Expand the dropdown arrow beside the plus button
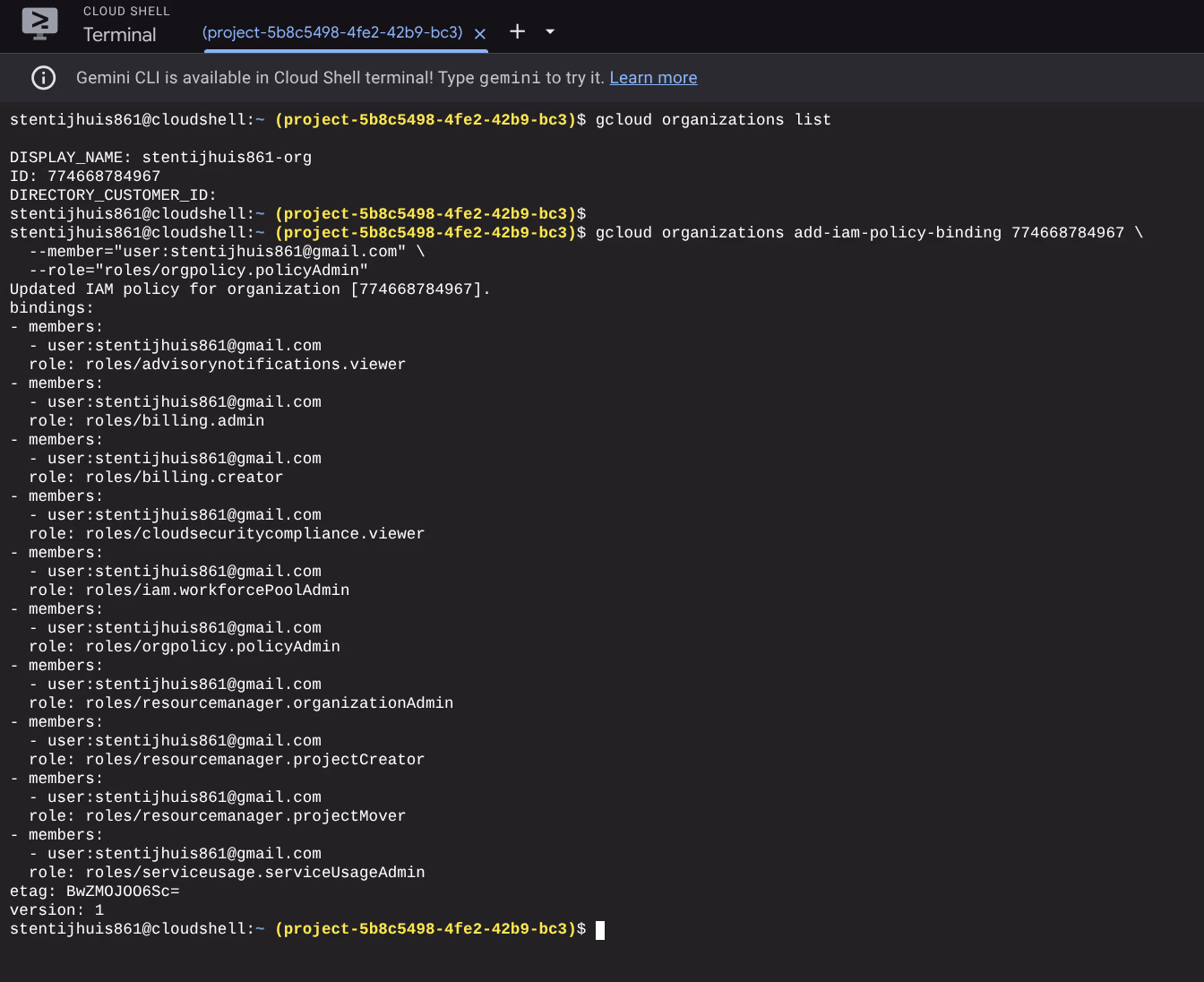1204x982 pixels. click(550, 32)
